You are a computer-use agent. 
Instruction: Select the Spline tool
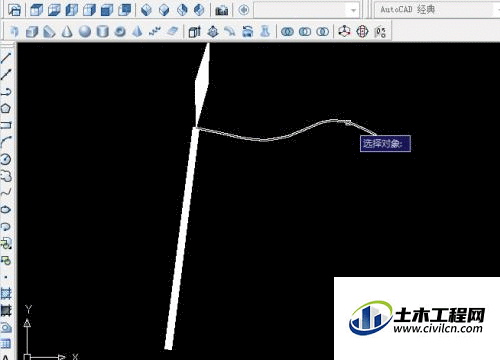coord(6,193)
